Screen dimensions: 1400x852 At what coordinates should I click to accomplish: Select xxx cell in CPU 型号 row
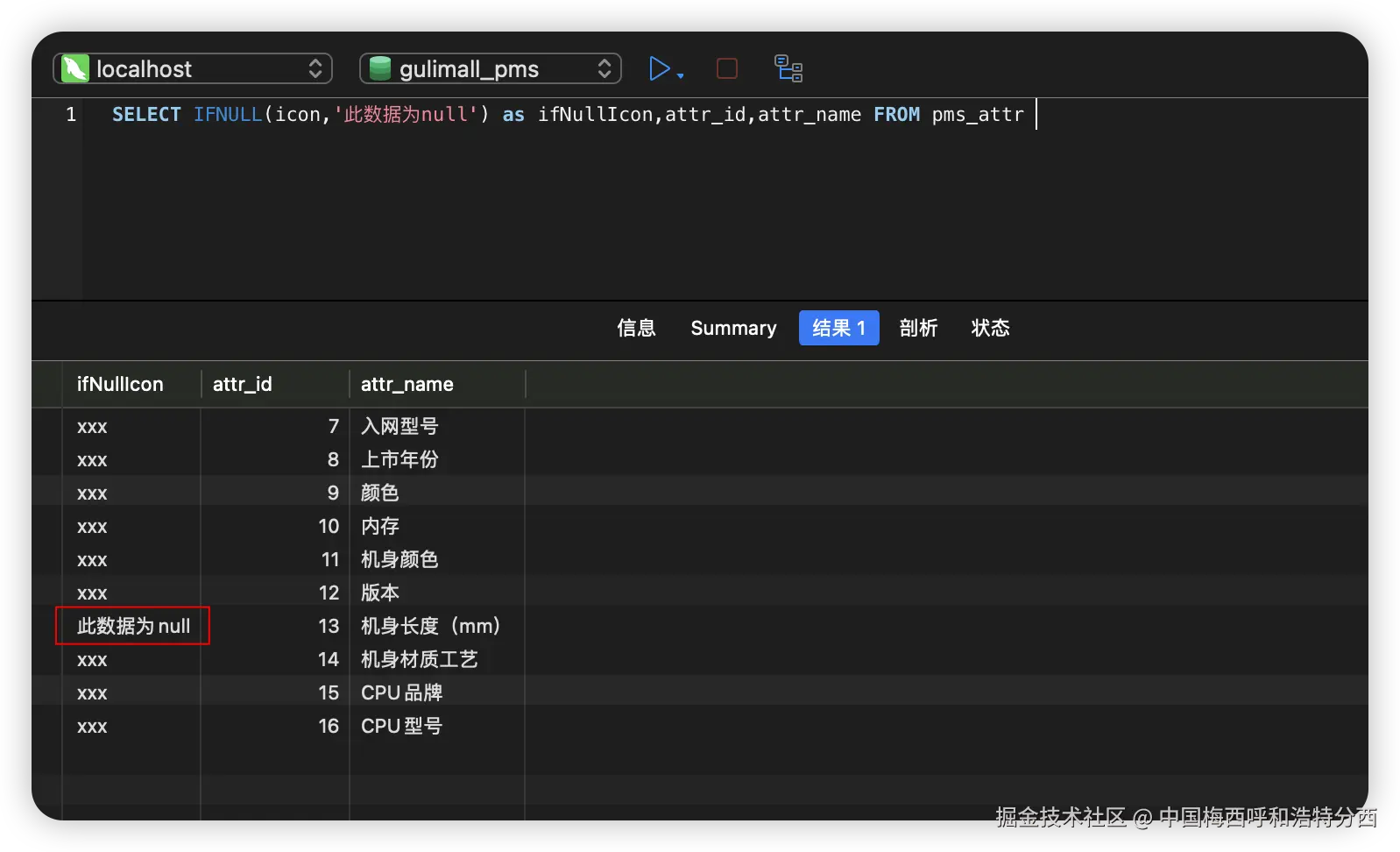pos(131,727)
